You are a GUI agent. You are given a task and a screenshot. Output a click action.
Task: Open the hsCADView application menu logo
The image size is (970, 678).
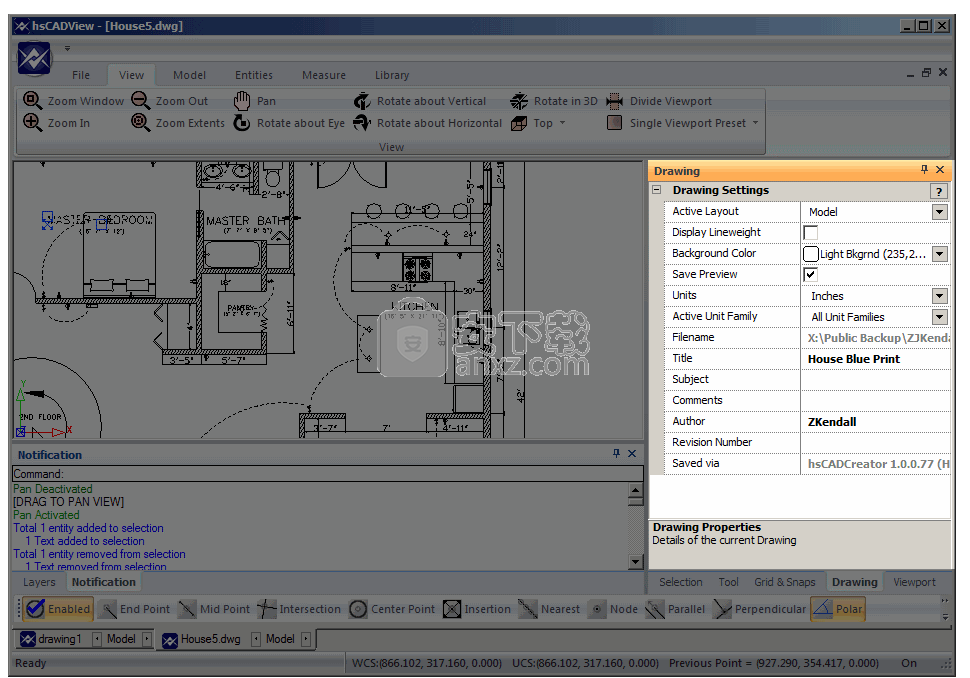coord(34,59)
